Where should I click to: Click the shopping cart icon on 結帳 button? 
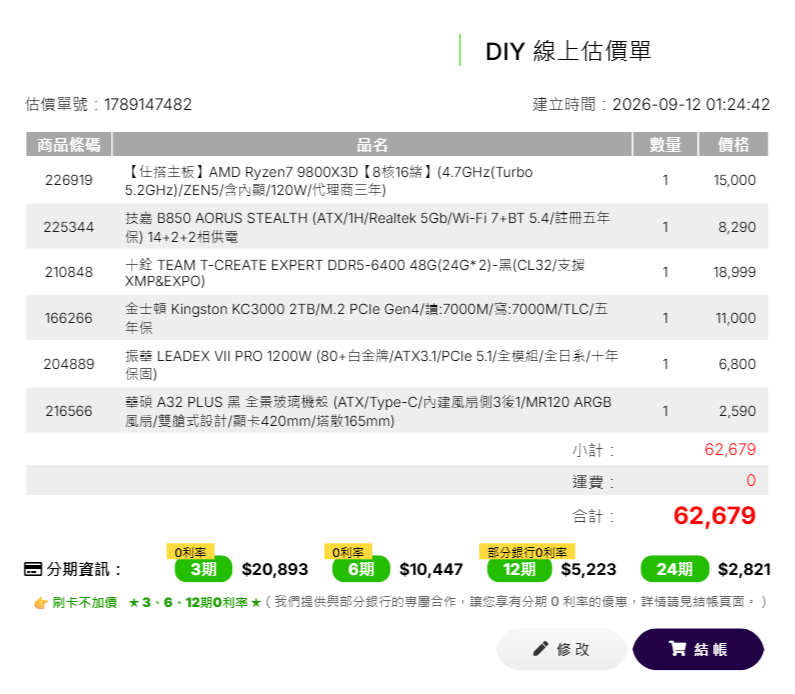pyautogui.click(x=677, y=648)
